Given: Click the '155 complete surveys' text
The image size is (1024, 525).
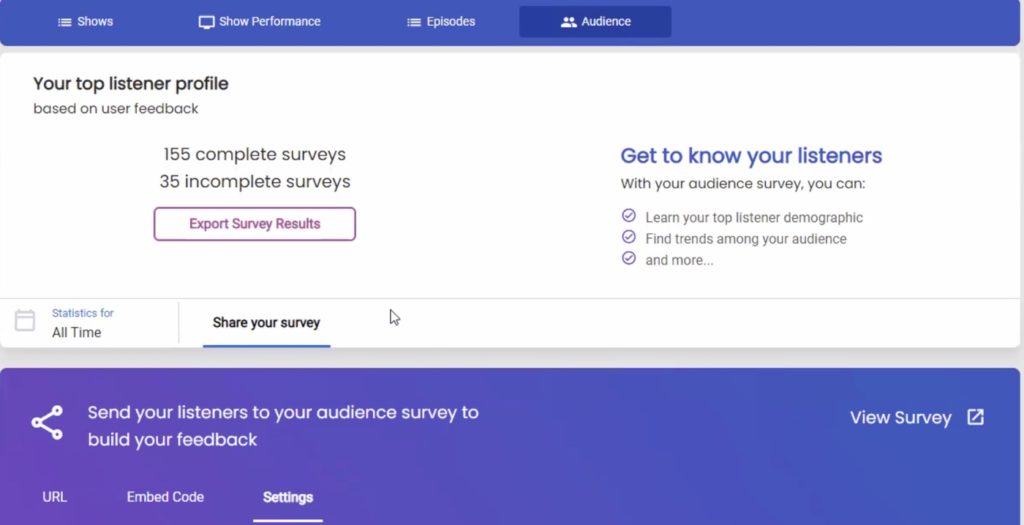Looking at the screenshot, I should pos(255,155).
